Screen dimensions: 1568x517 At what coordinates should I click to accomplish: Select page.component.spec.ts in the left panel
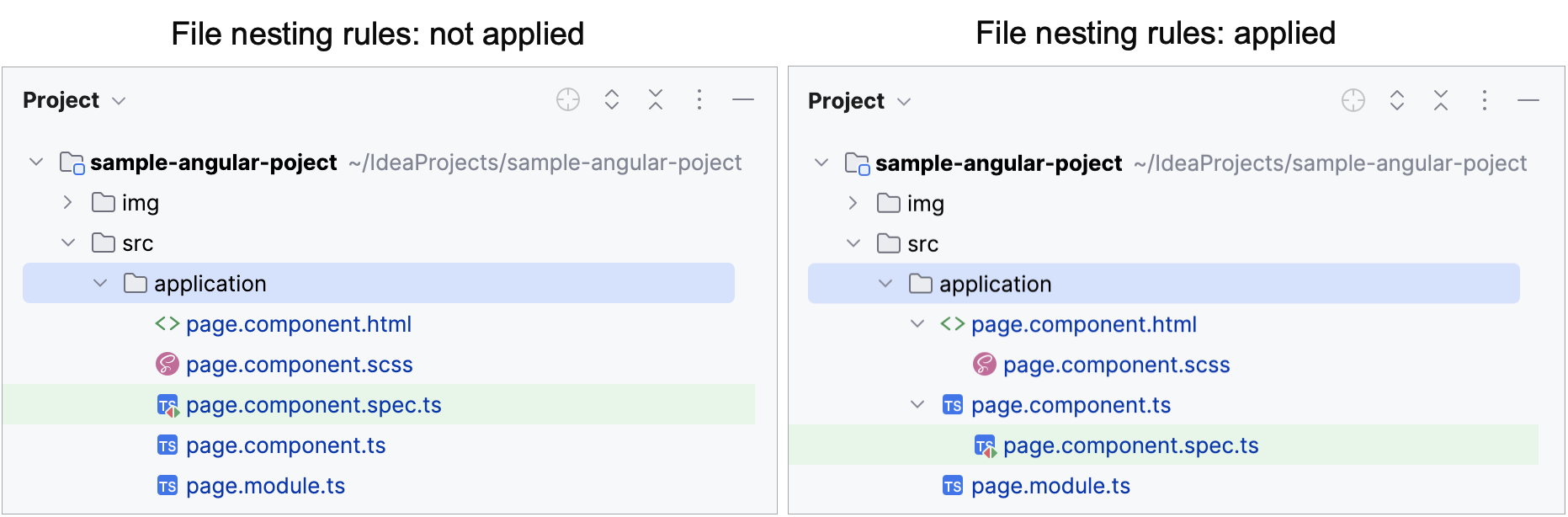[313, 405]
